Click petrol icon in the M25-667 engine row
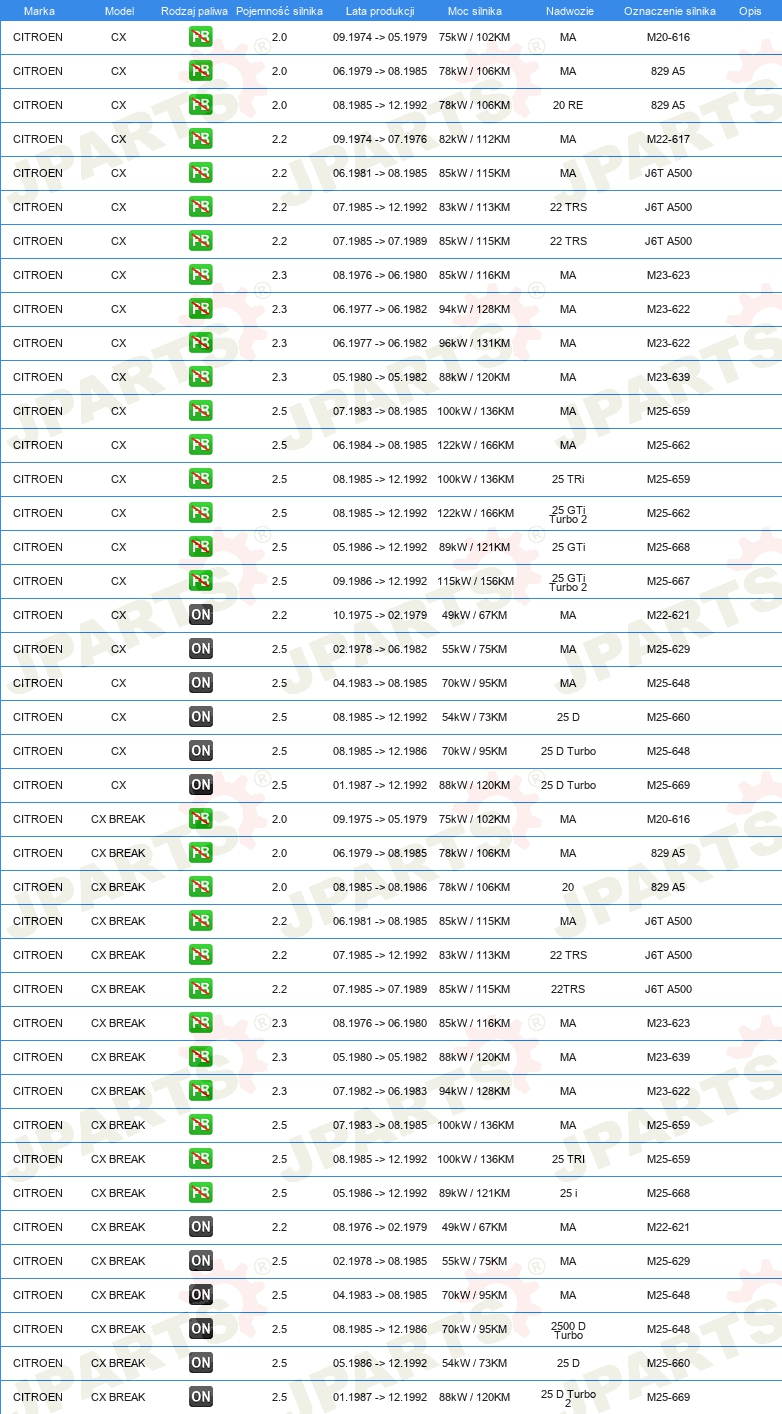The height and width of the screenshot is (1414, 782). (x=201, y=581)
